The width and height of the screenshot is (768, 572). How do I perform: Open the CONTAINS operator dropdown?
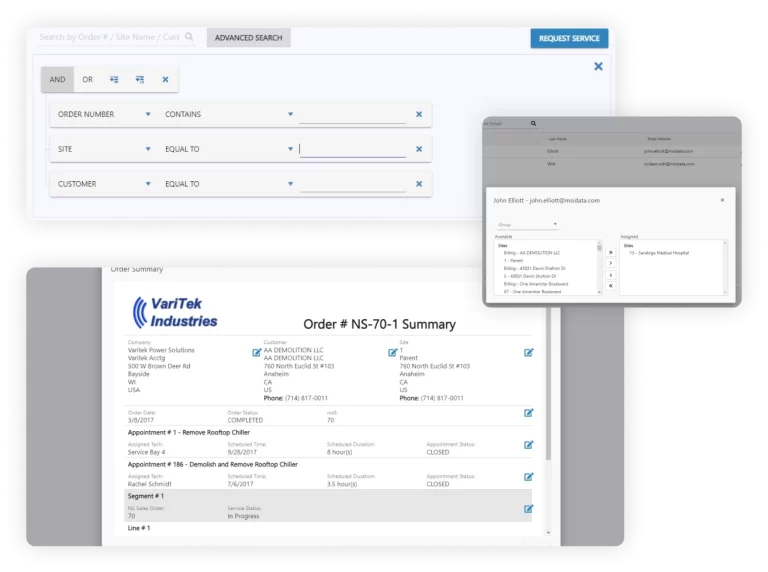(290, 114)
